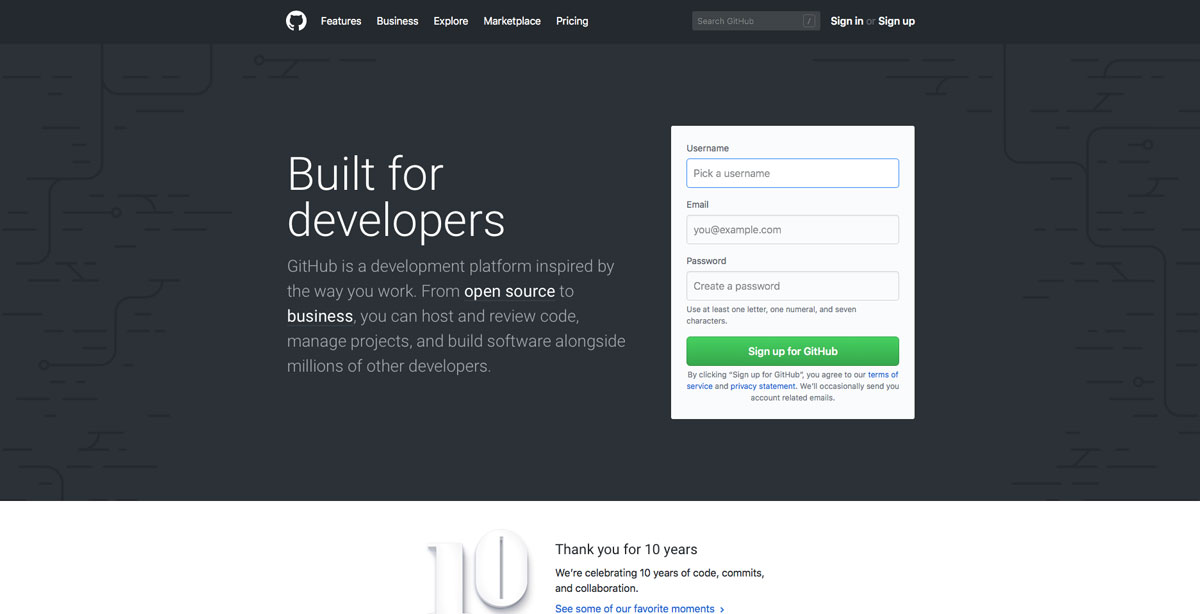Click the Email input field
The width and height of the screenshot is (1200, 614).
click(x=792, y=229)
